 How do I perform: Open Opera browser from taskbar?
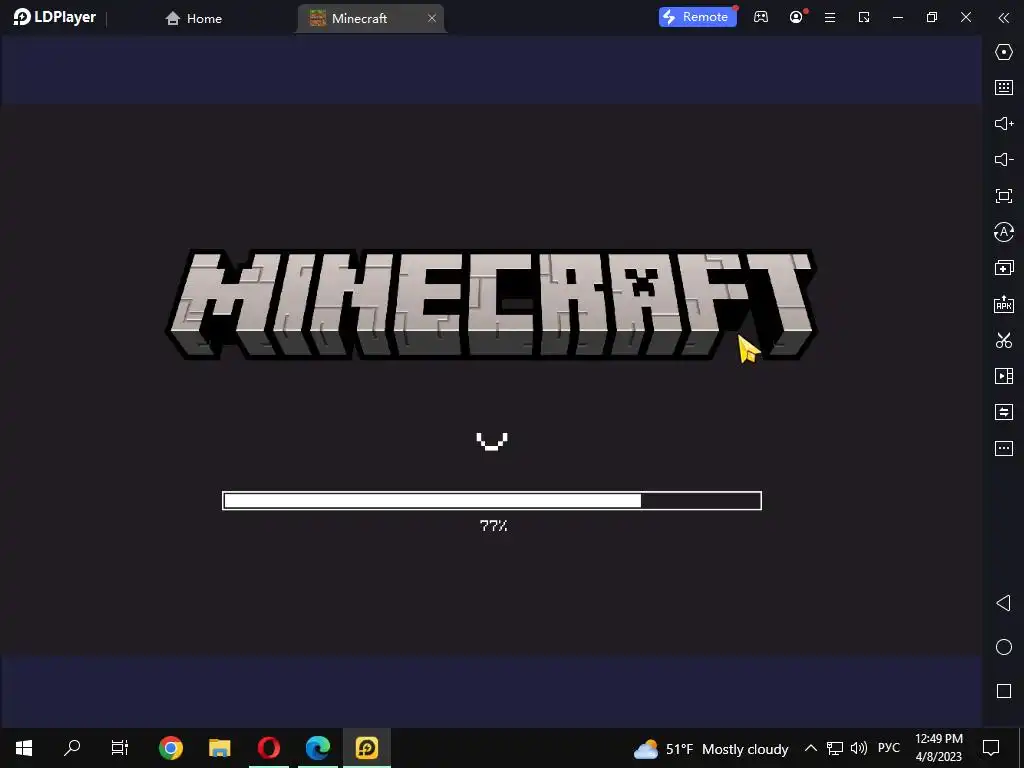click(268, 748)
